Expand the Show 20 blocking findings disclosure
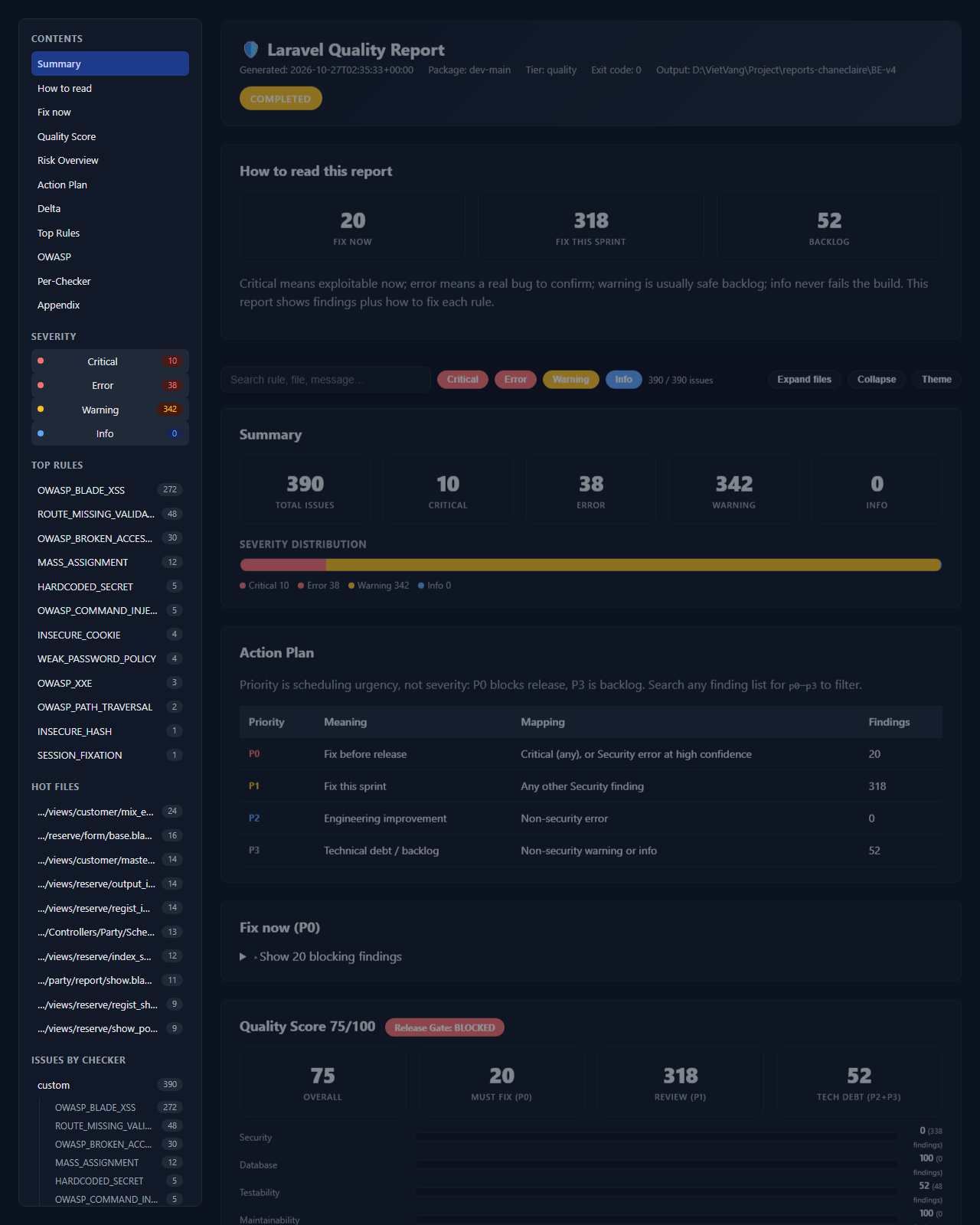This screenshot has height=1225, width=980. 321,957
